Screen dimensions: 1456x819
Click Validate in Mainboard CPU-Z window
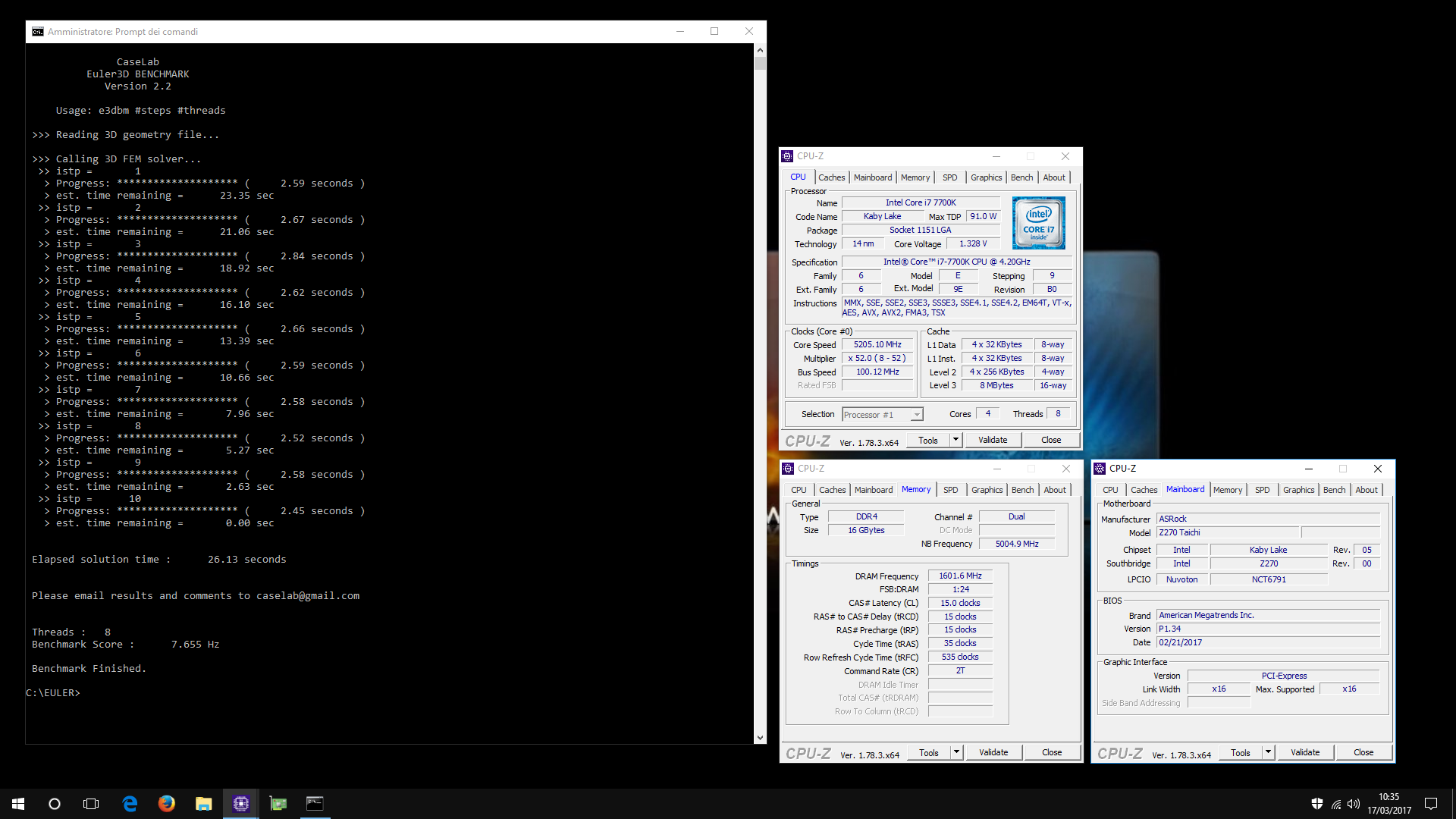(1305, 752)
